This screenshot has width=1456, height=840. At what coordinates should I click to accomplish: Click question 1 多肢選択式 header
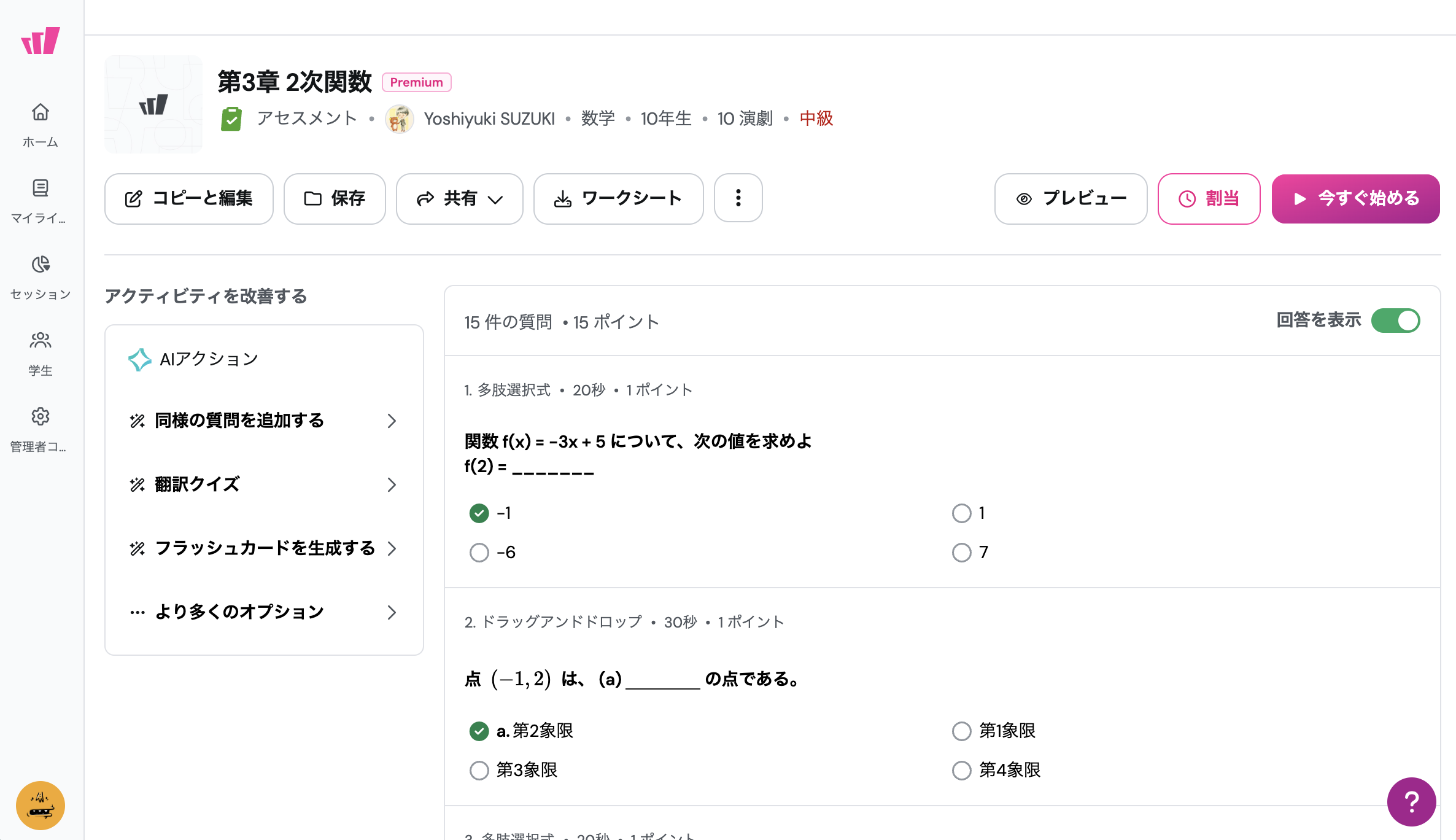(x=578, y=391)
